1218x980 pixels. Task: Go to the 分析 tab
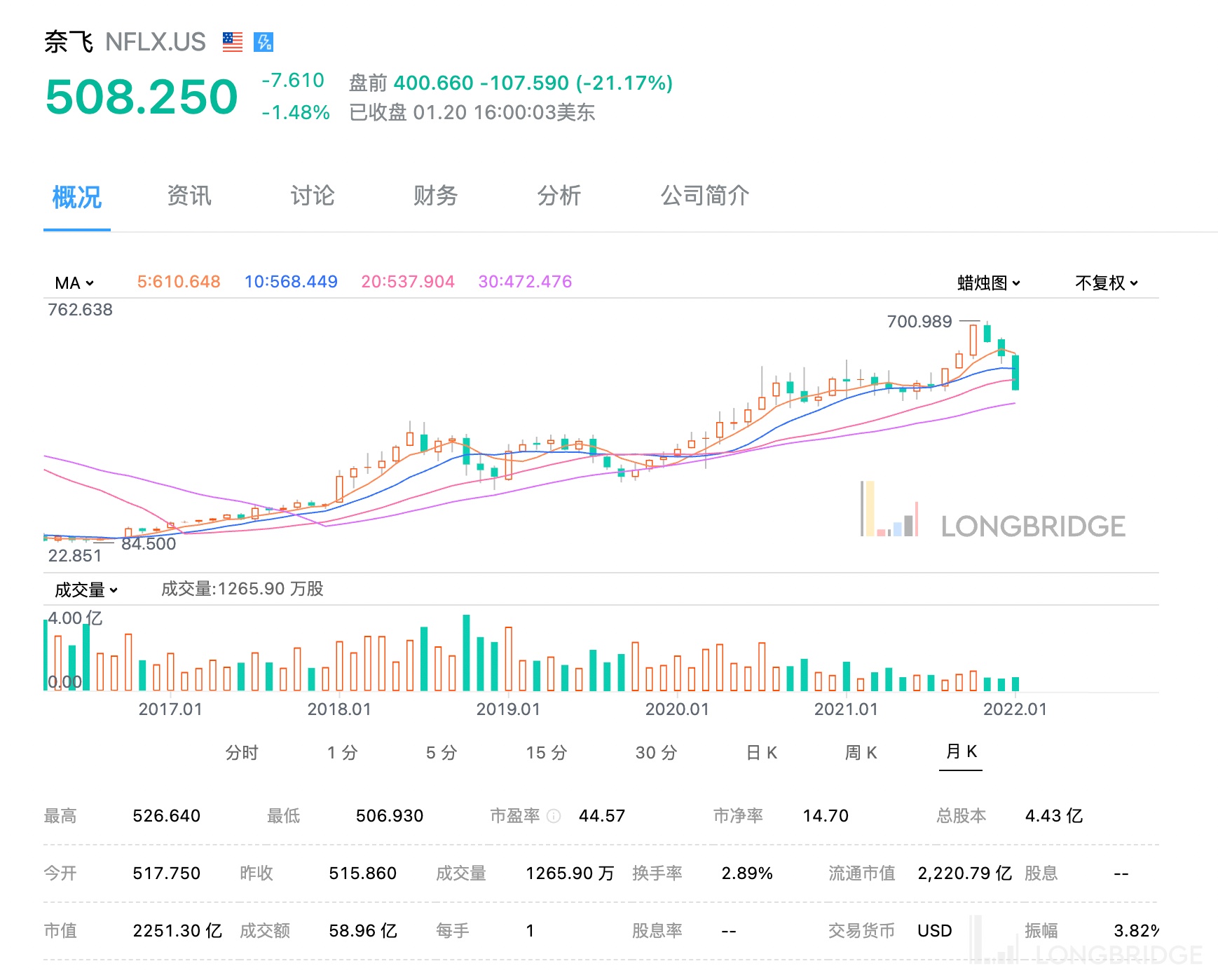pos(559,196)
